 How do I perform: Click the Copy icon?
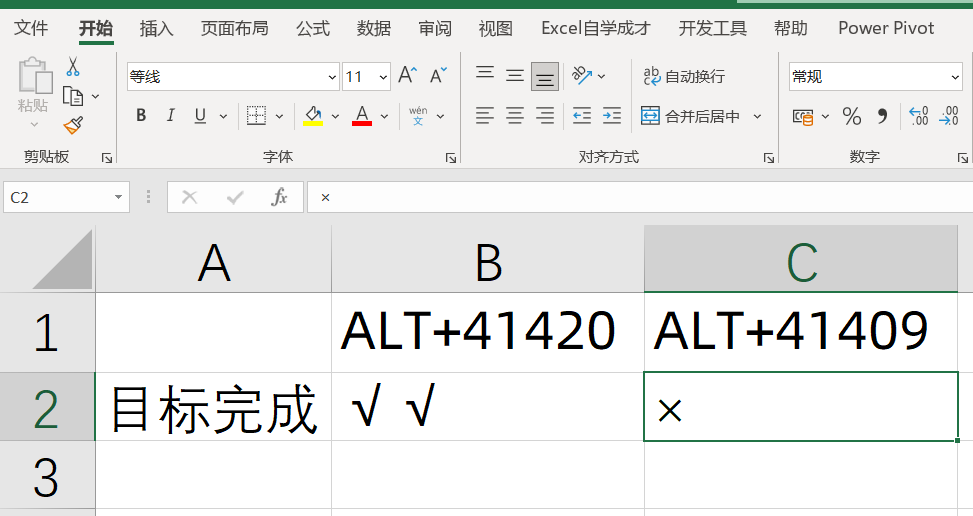(x=73, y=96)
